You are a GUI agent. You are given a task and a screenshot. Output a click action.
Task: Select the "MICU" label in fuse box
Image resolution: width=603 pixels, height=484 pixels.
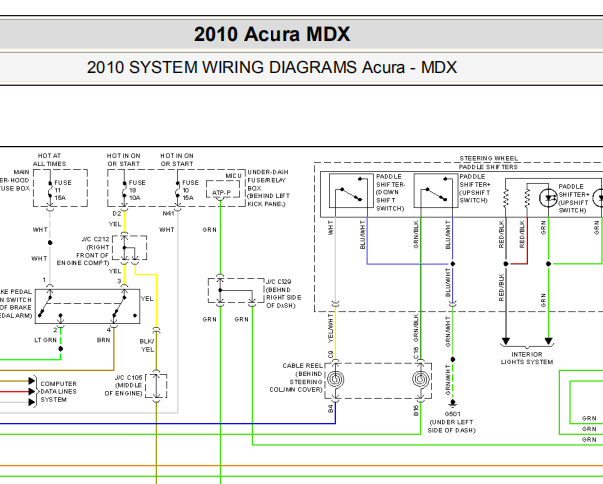[x=233, y=176]
